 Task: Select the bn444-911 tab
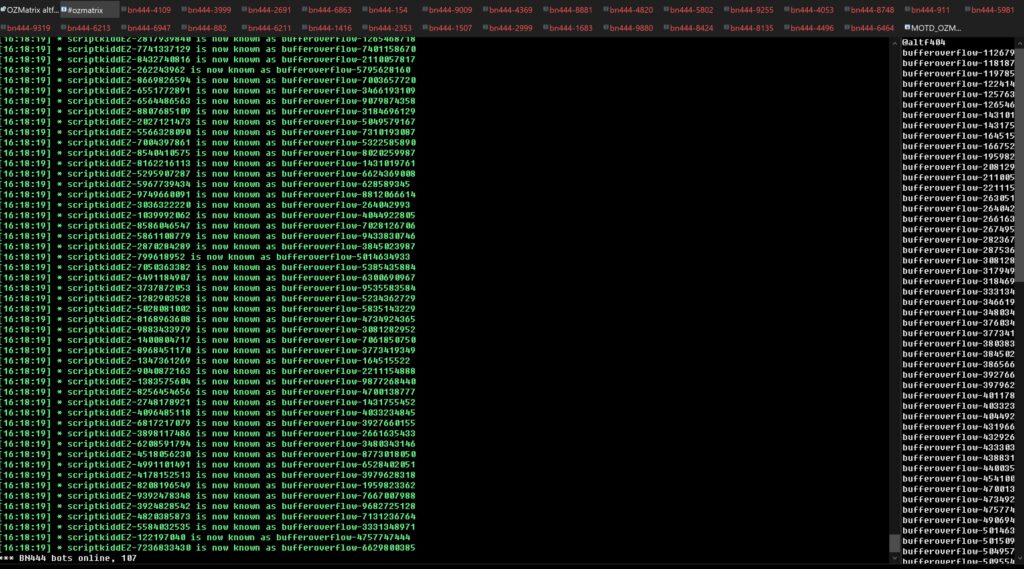point(927,10)
